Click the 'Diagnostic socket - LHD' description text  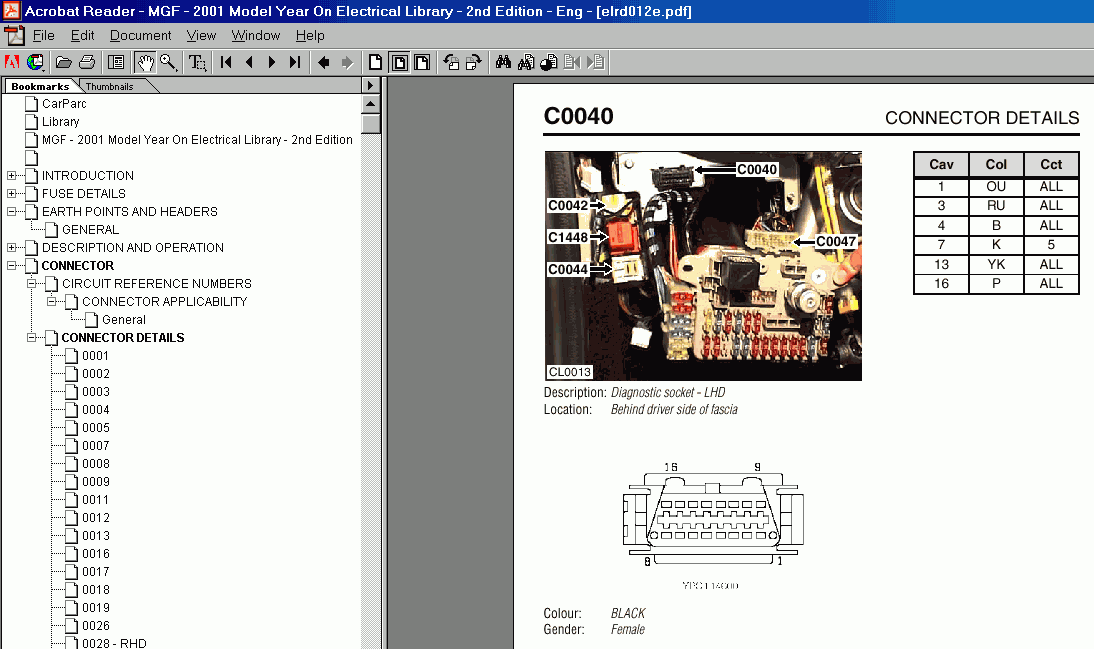668,392
